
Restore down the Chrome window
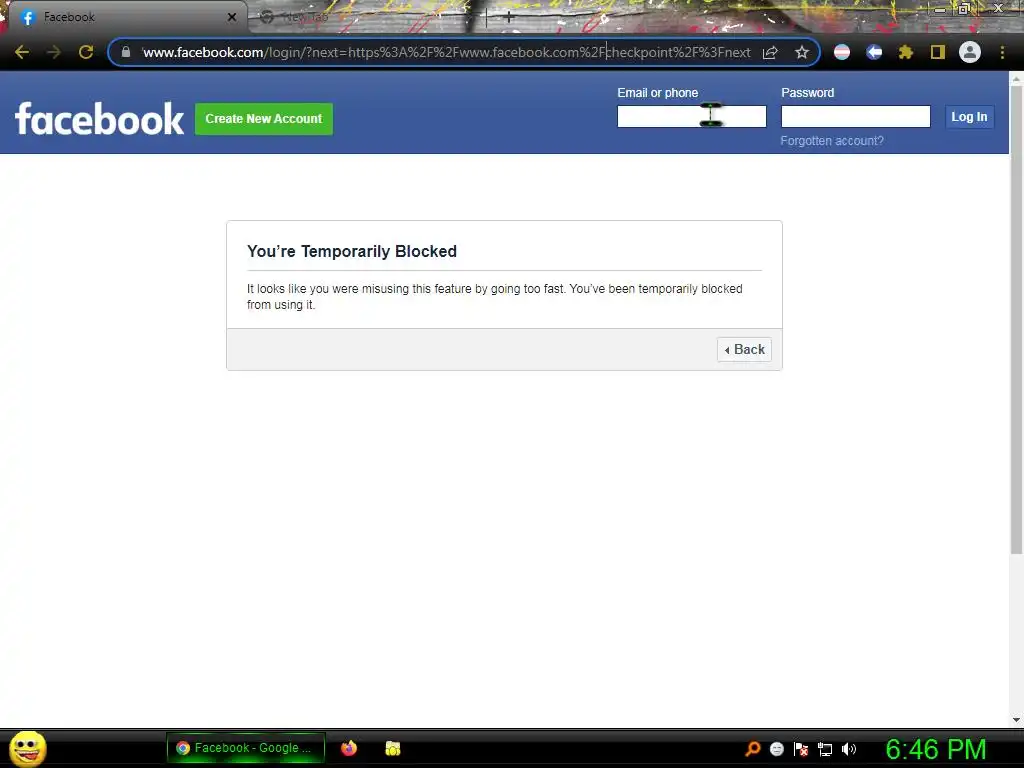point(964,8)
